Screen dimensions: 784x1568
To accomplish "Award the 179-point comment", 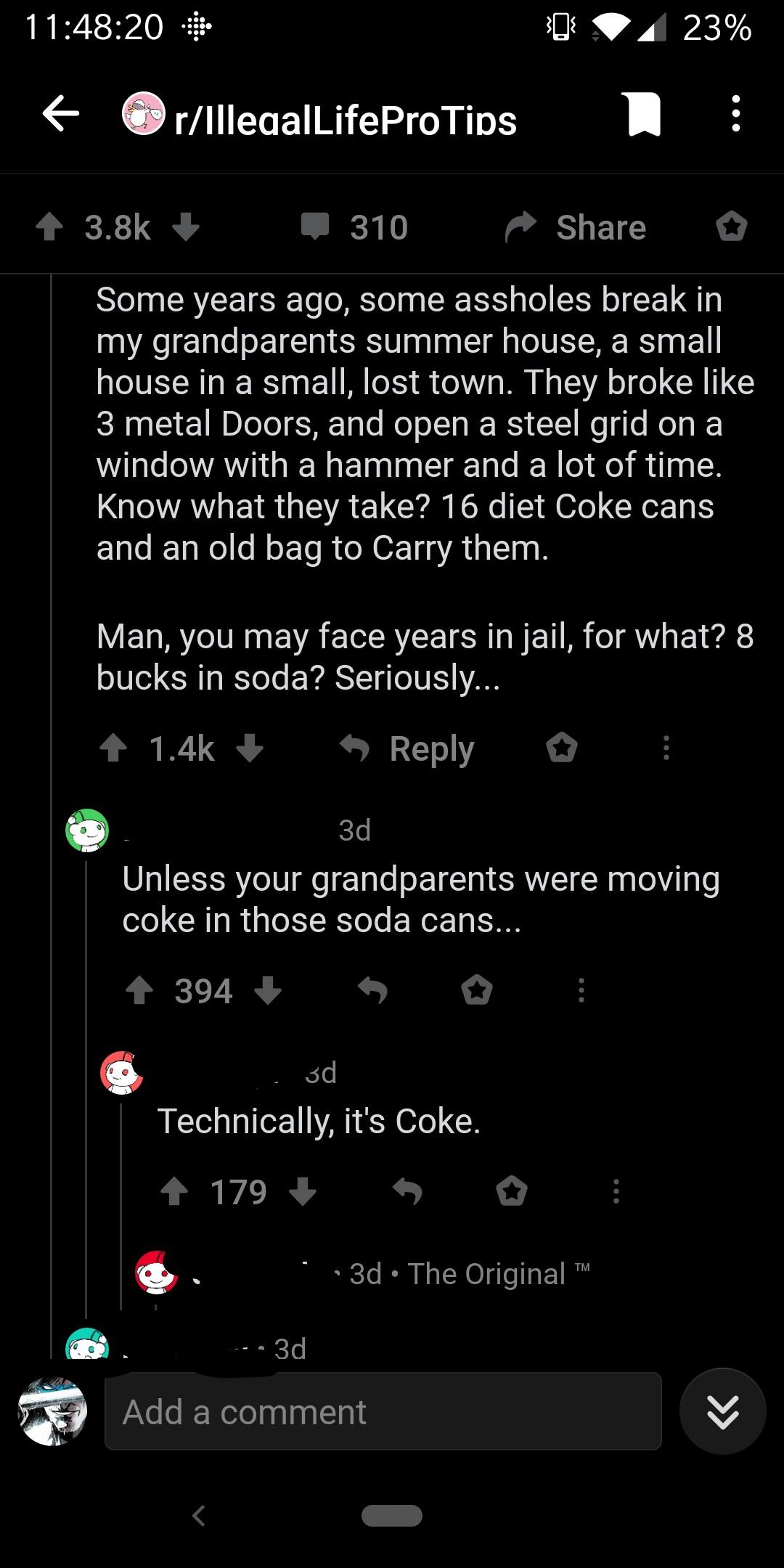I will tap(512, 1191).
